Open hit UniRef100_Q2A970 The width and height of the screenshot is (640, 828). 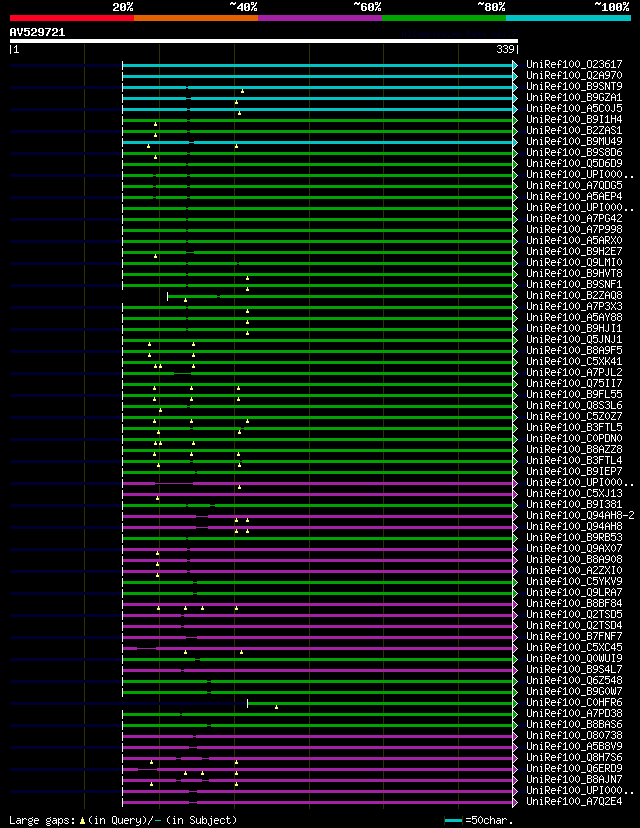pos(575,76)
